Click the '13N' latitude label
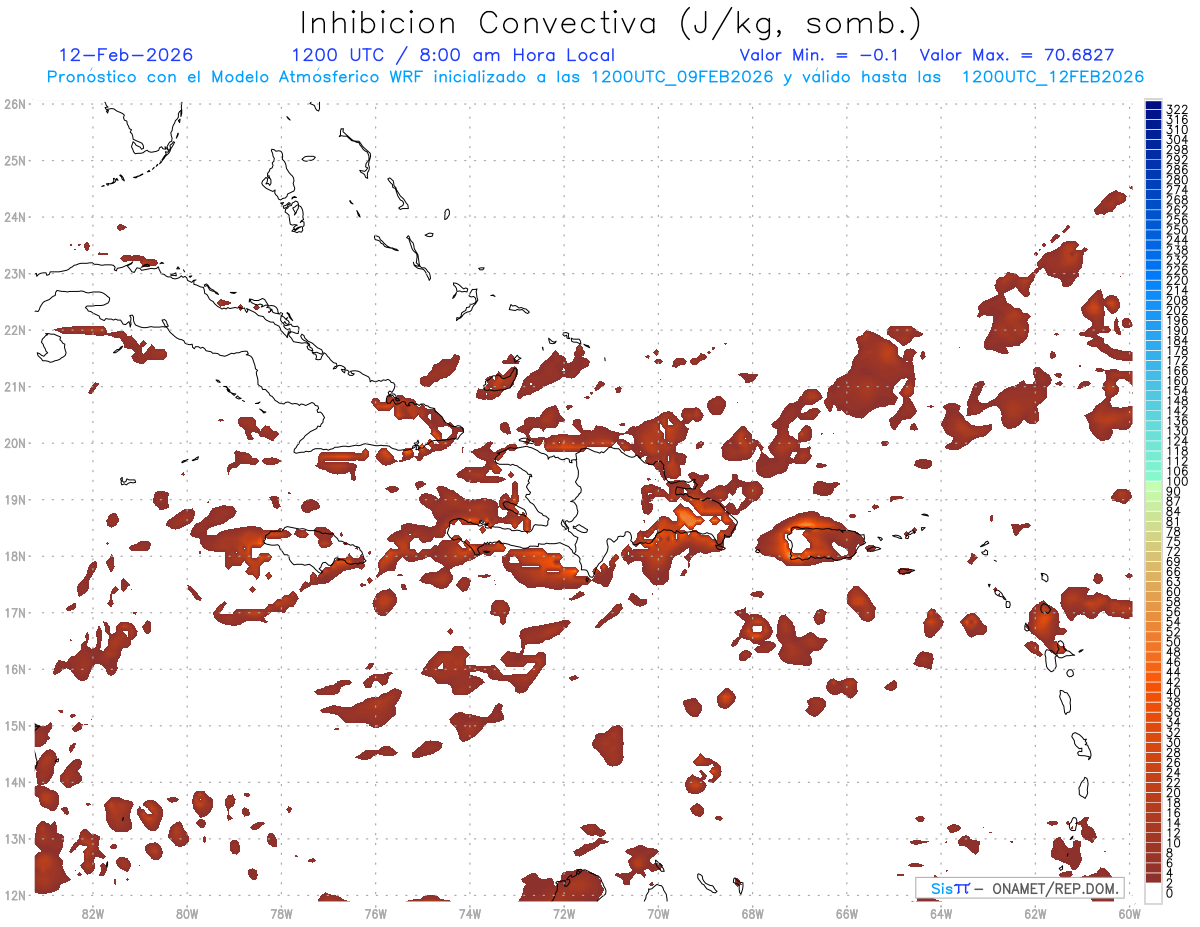Image resolution: width=1200 pixels, height=927 pixels. coord(15,838)
